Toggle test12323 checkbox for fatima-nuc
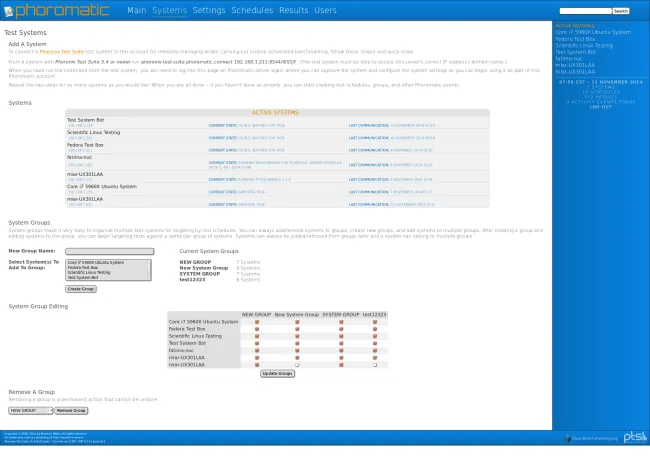 (x=375, y=351)
